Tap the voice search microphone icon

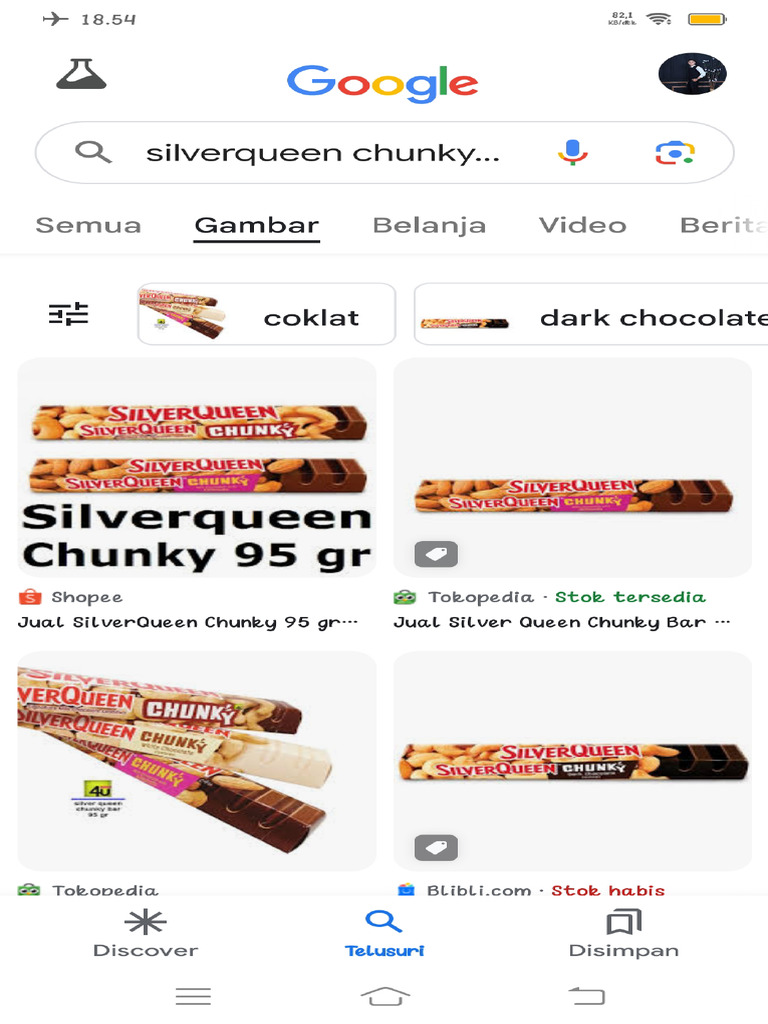(573, 152)
